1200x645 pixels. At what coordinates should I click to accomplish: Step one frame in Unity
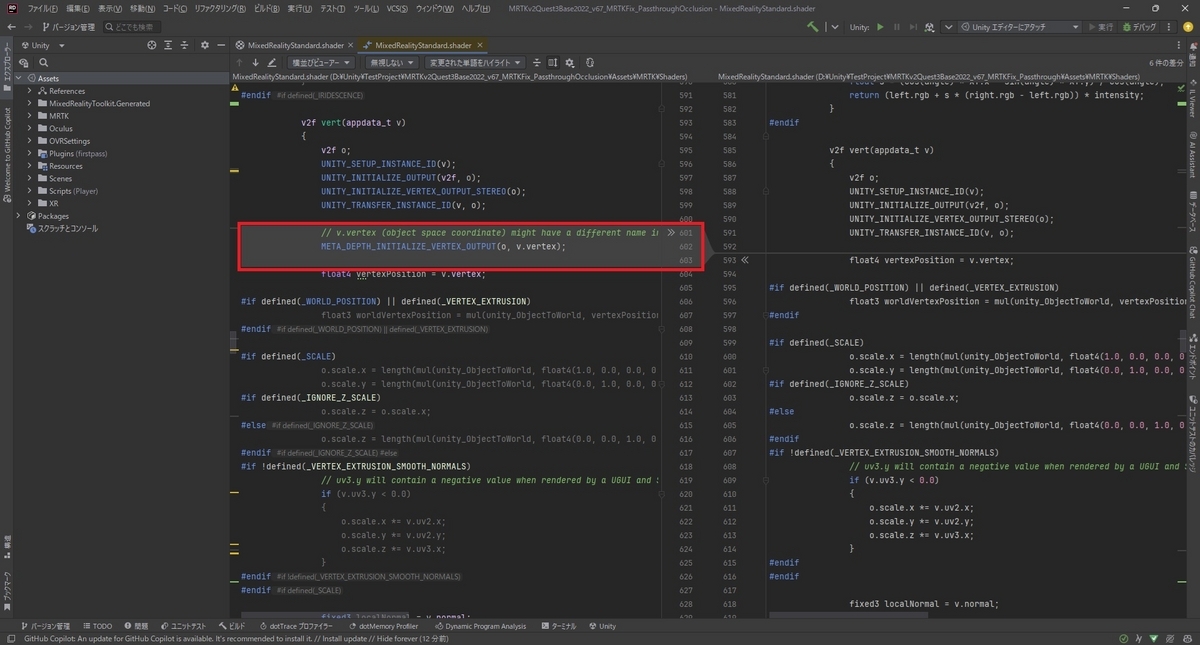click(x=914, y=27)
